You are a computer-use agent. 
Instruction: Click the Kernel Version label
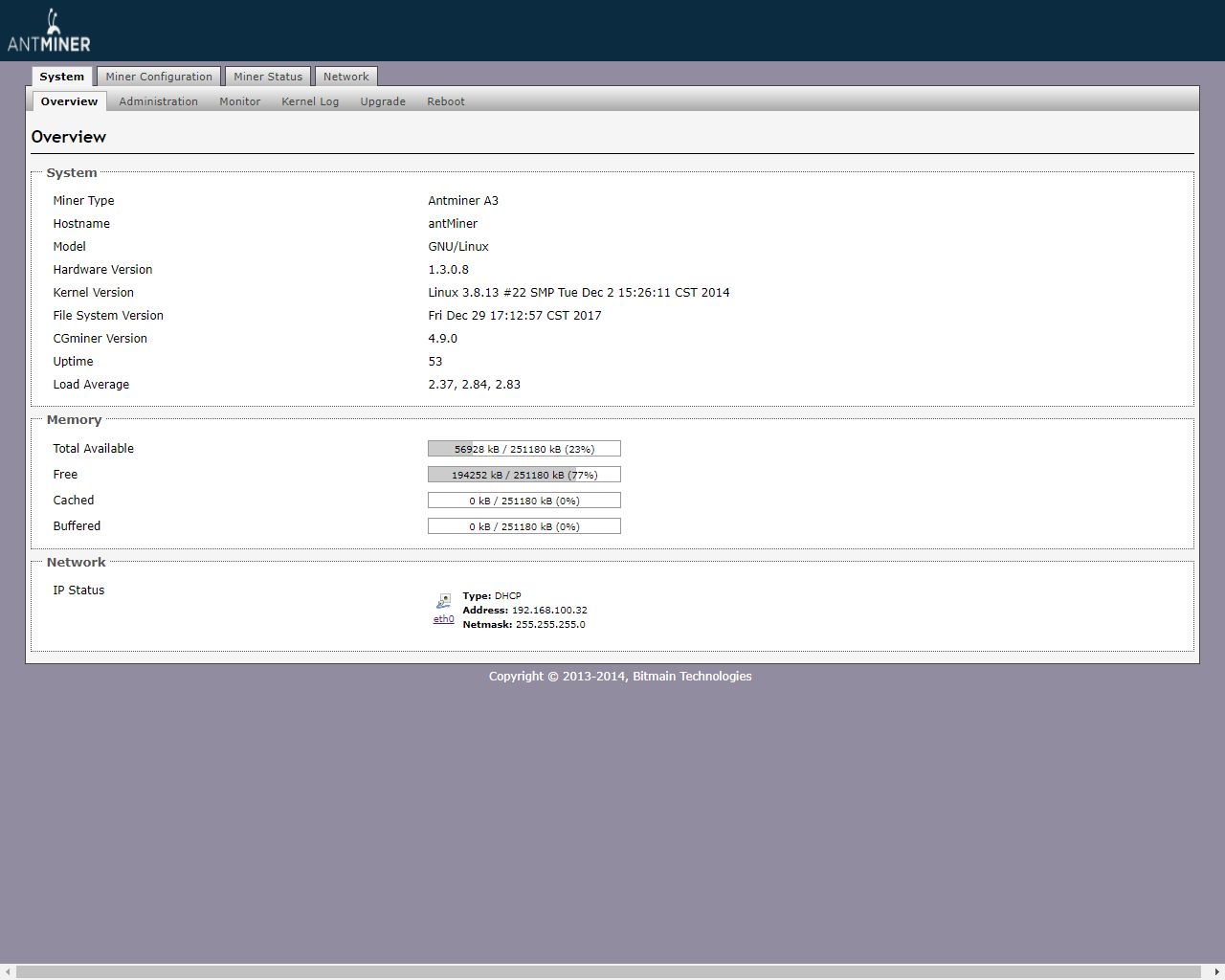pyautogui.click(x=93, y=293)
